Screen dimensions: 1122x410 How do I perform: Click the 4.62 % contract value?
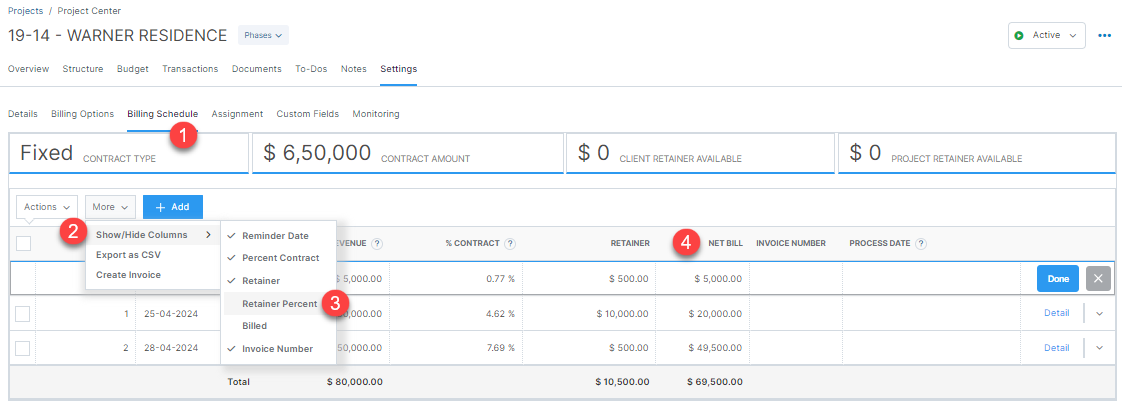500,313
